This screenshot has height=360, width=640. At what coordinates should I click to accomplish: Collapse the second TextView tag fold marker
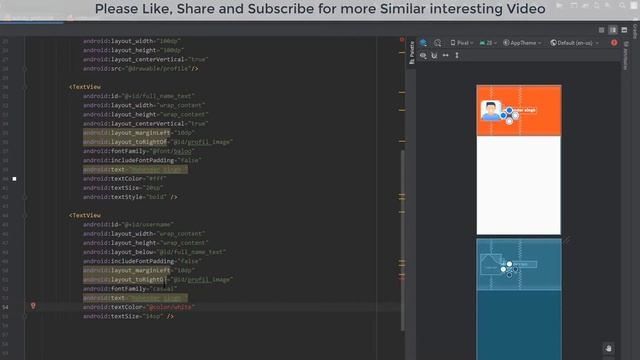[x=24, y=216]
